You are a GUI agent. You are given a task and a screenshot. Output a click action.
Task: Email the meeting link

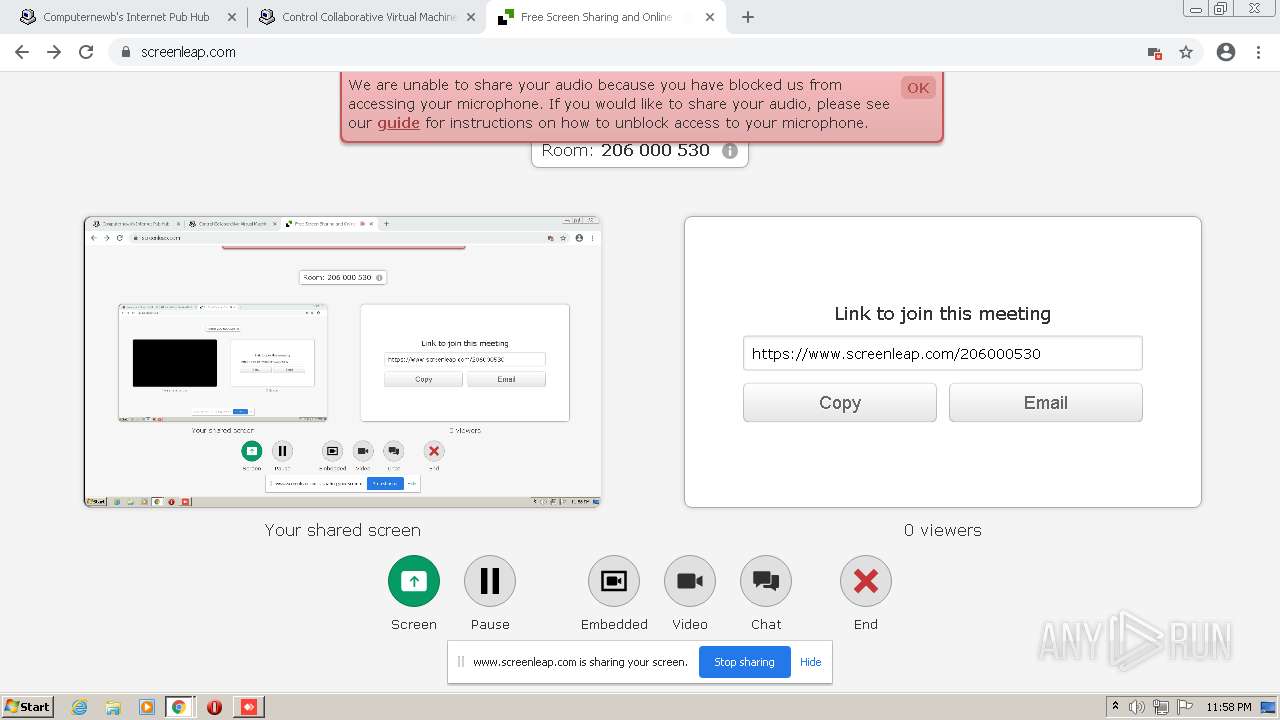[1046, 403]
